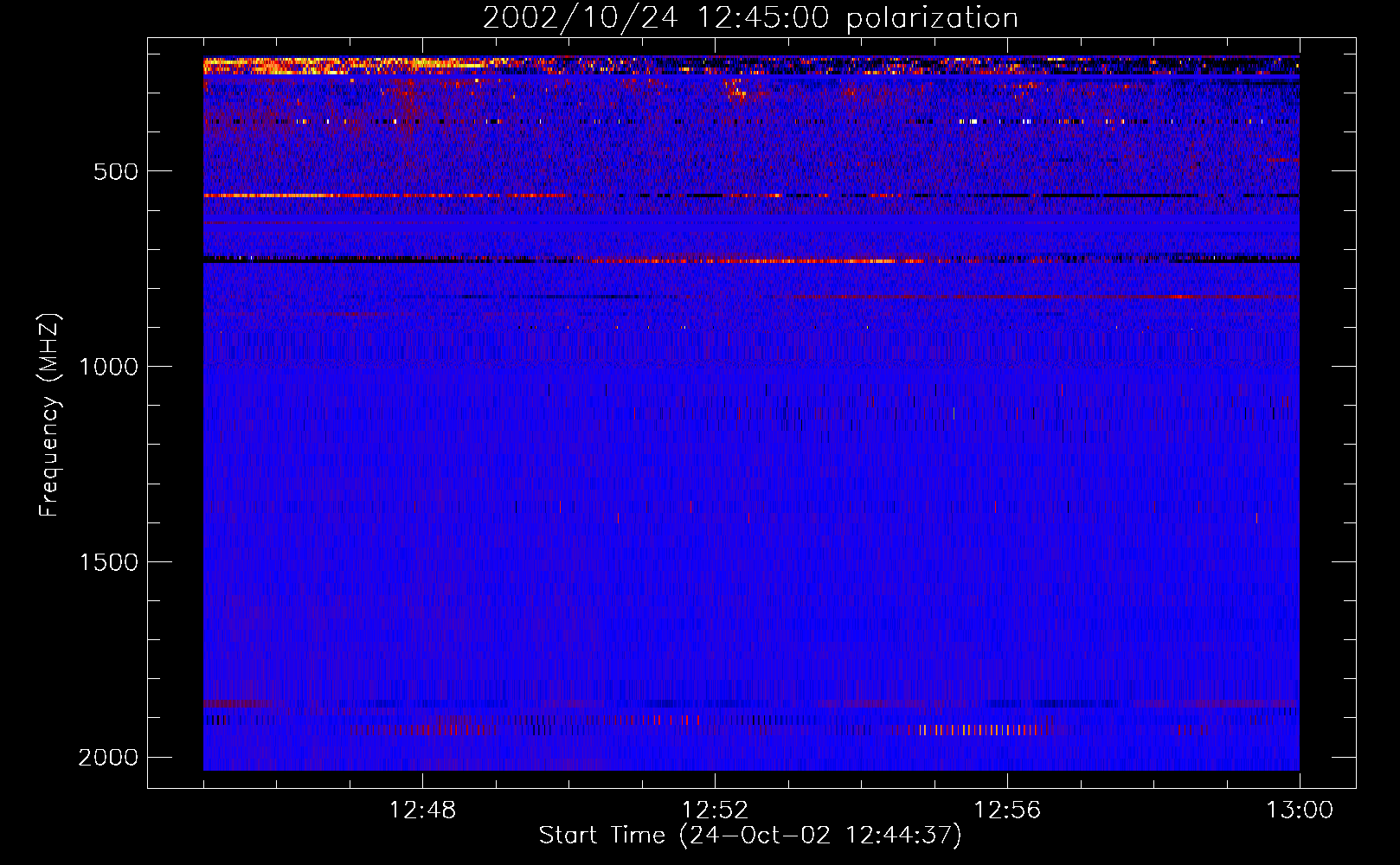Click the 'Start Time (24-Oct-02 12:44:37)' x-axis label
The height and width of the screenshot is (865, 1400).
click(750, 836)
